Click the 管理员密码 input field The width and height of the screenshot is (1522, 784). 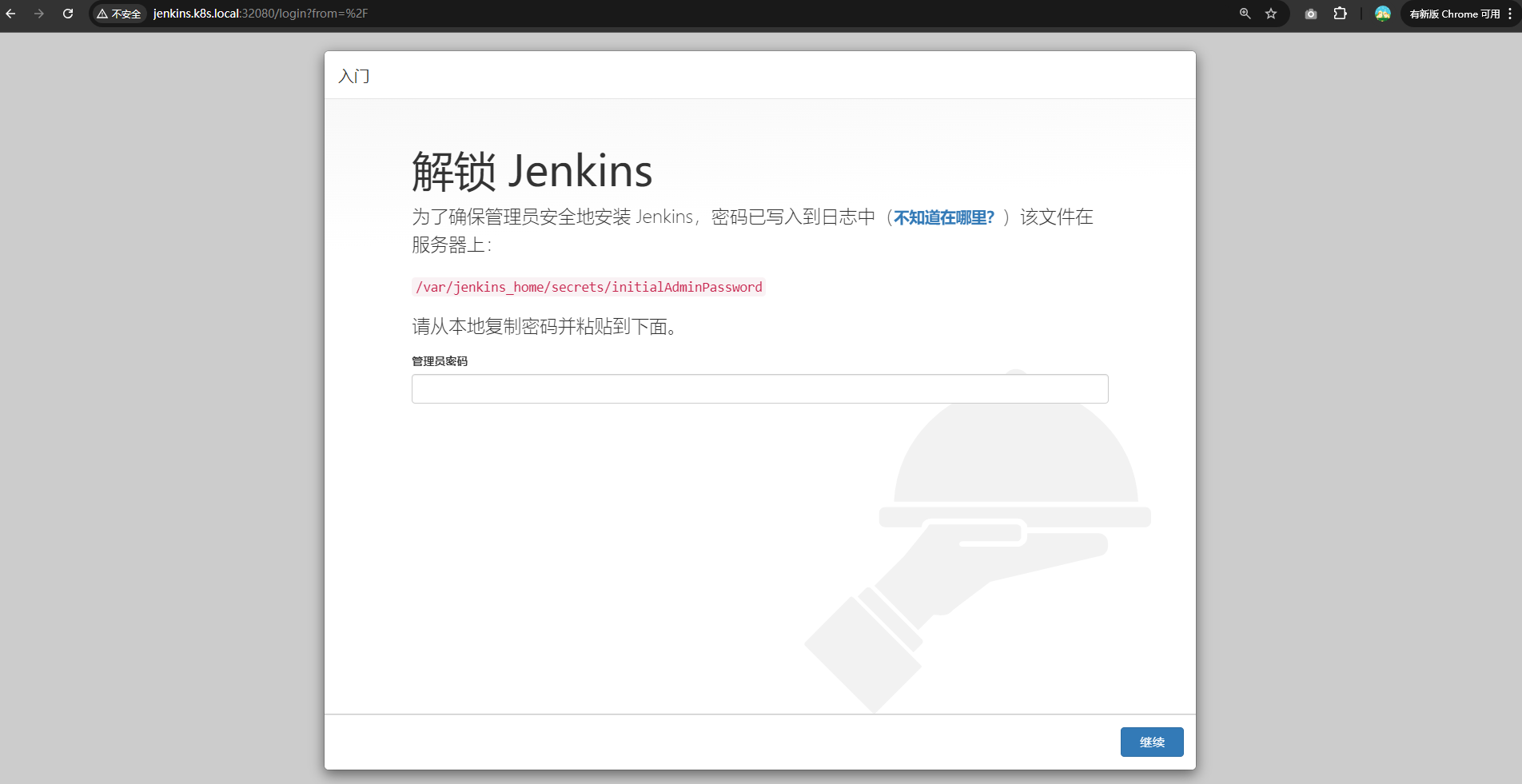(x=759, y=389)
